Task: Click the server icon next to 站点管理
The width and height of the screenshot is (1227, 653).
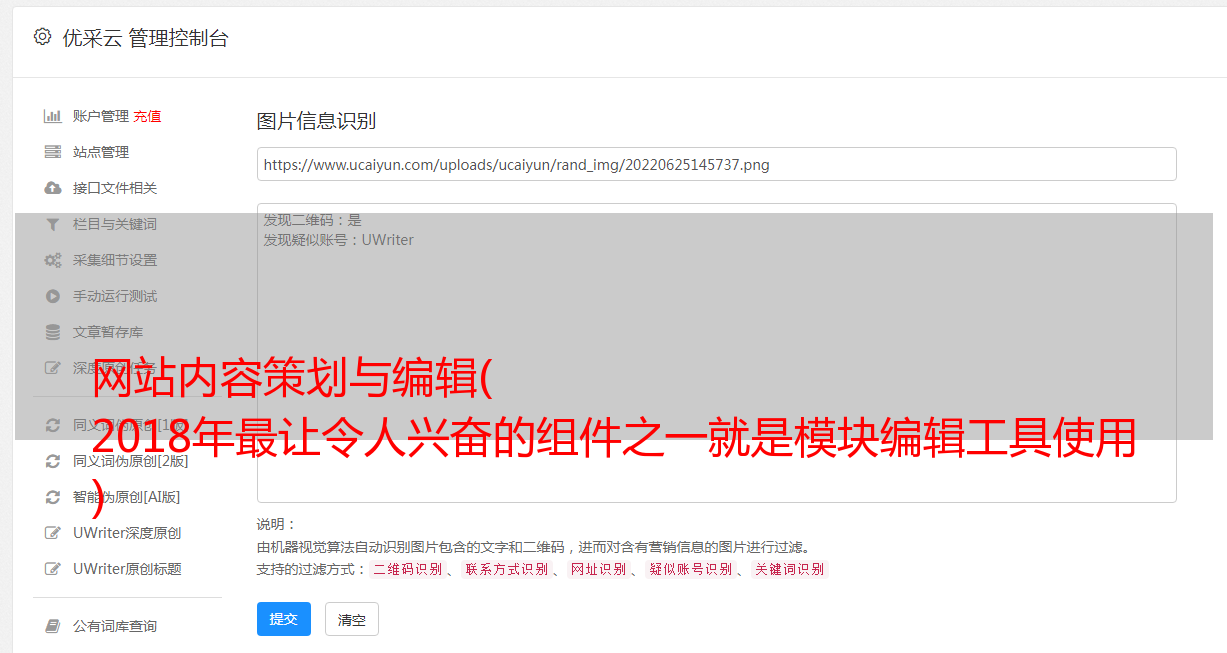Action: click(x=53, y=152)
